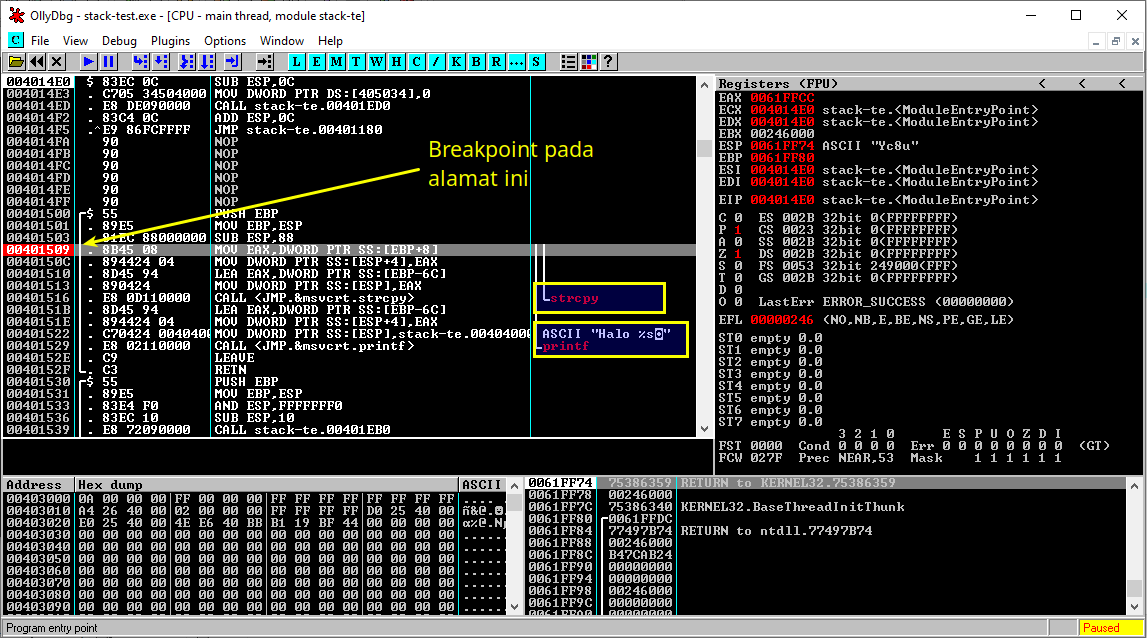Select stack entry RETURN to ntdll.77497B74
The image size is (1147, 638).
(x=827, y=530)
